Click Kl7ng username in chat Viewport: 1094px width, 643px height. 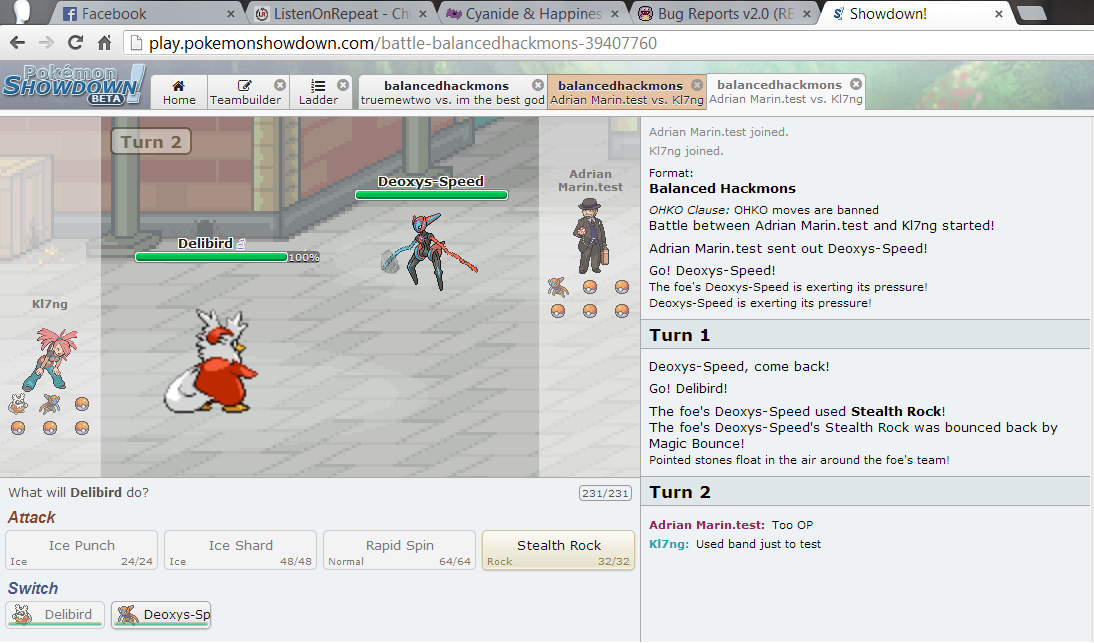point(668,544)
